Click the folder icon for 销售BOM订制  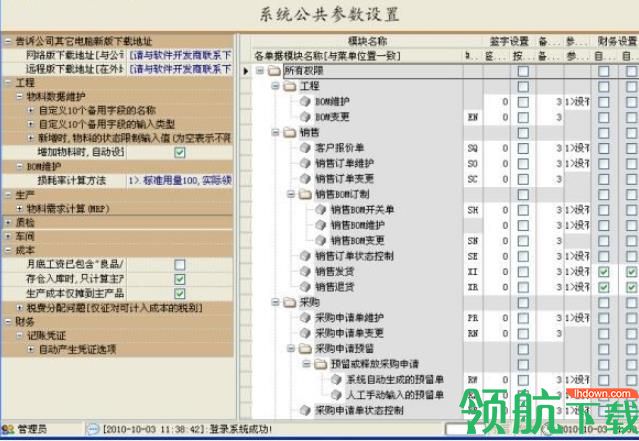point(305,194)
